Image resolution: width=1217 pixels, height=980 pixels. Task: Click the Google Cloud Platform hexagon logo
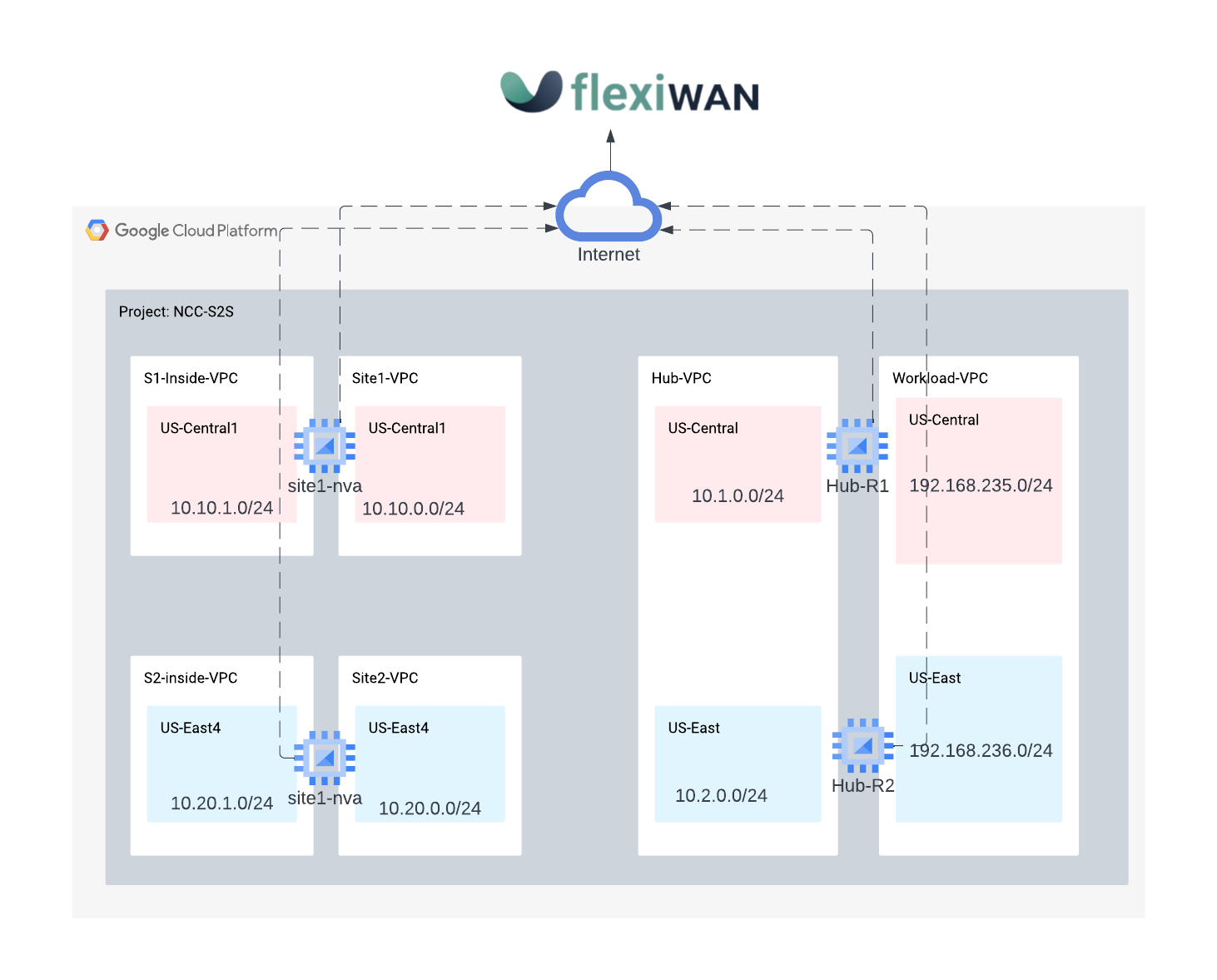coord(97,231)
